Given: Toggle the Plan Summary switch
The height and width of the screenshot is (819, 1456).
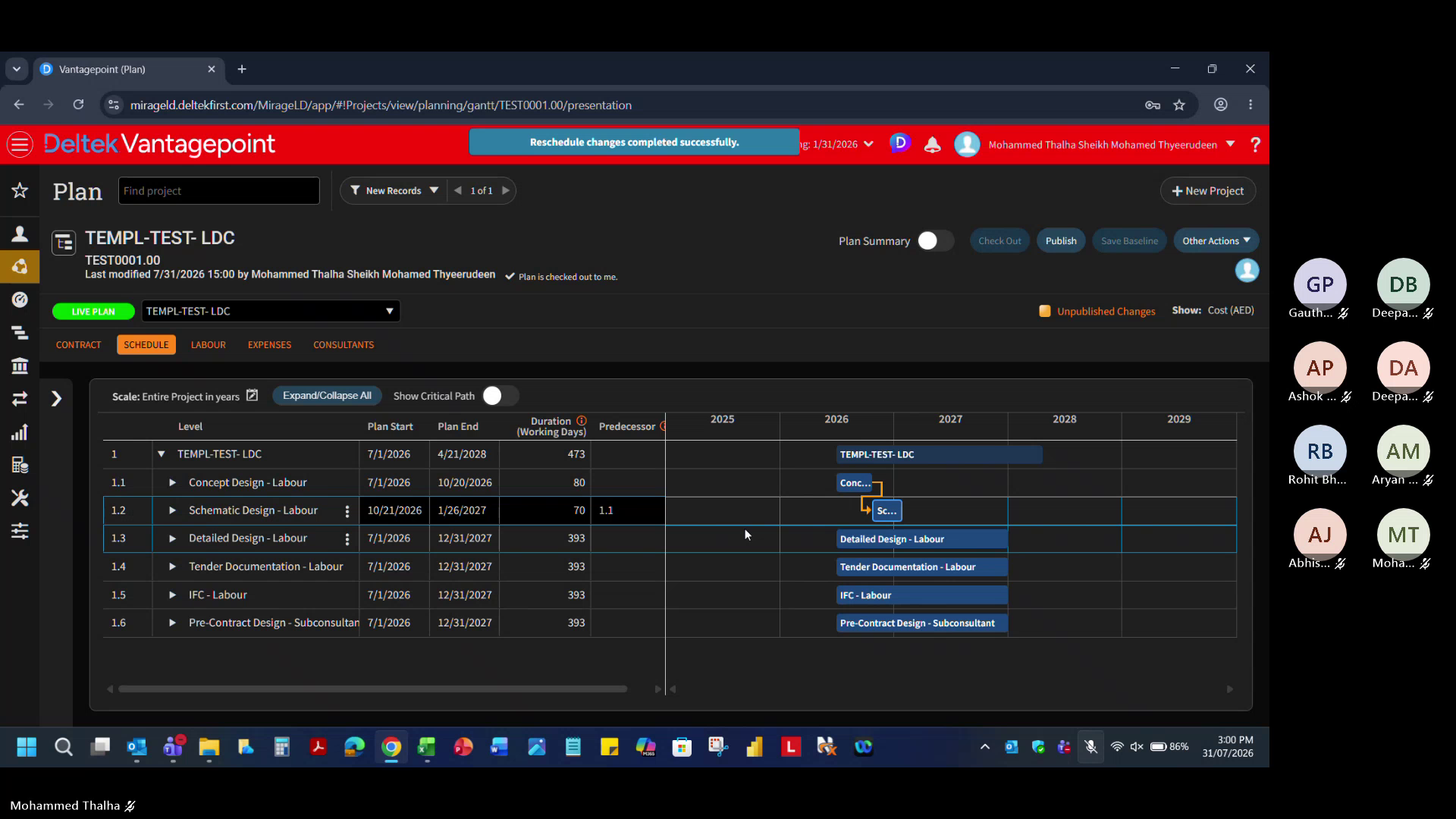Looking at the screenshot, I should (x=935, y=240).
